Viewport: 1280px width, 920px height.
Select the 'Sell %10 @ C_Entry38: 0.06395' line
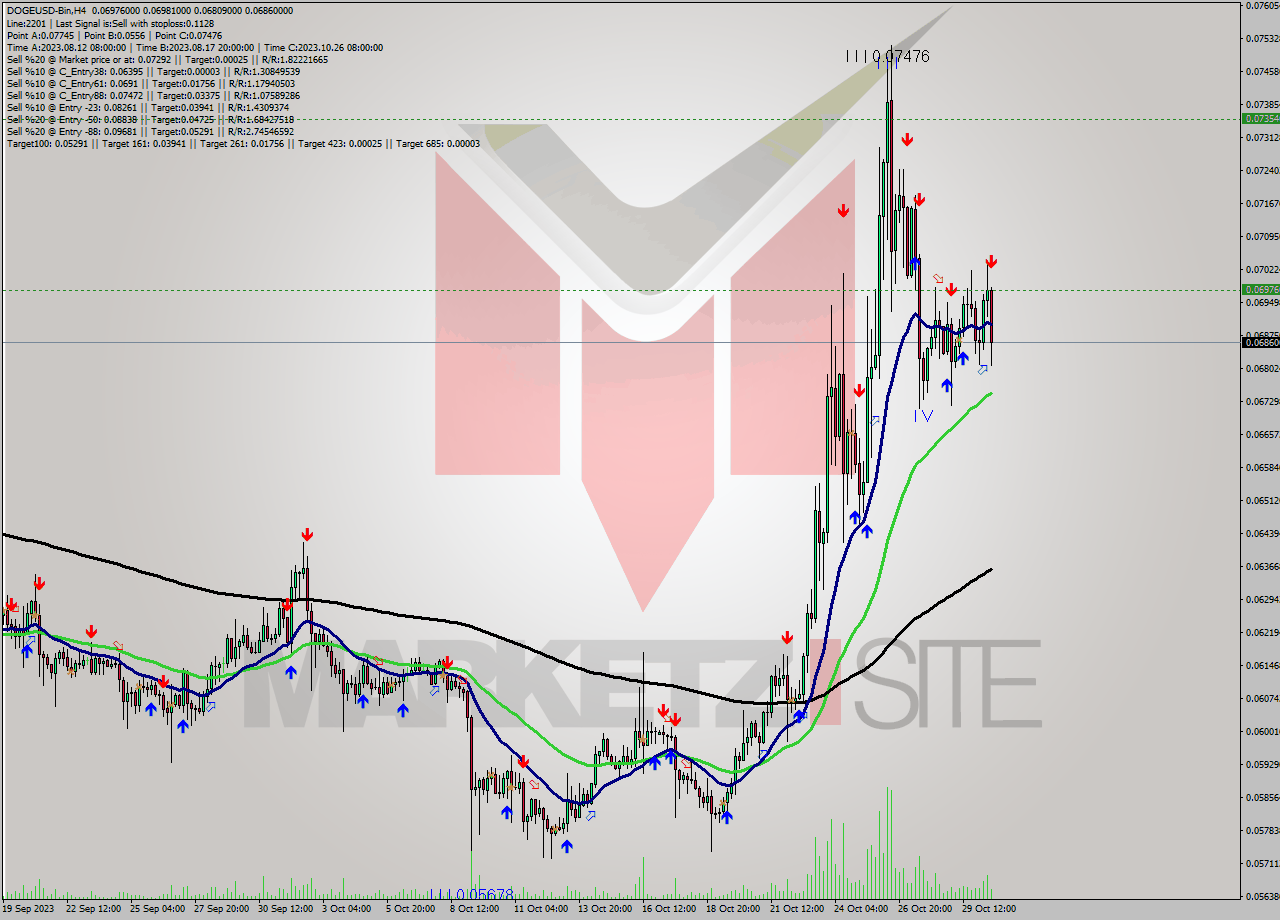point(153,71)
